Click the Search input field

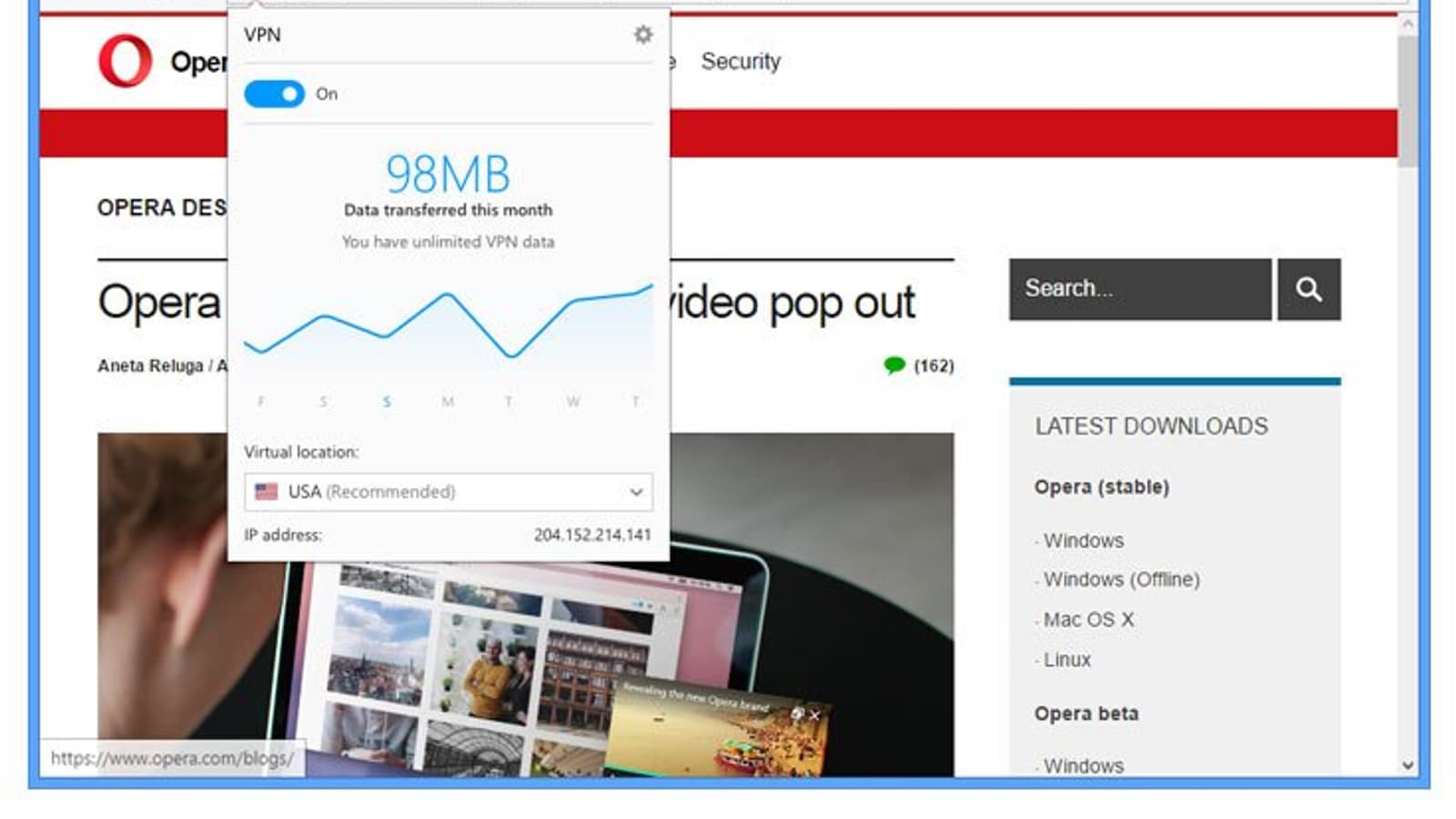click(1140, 289)
